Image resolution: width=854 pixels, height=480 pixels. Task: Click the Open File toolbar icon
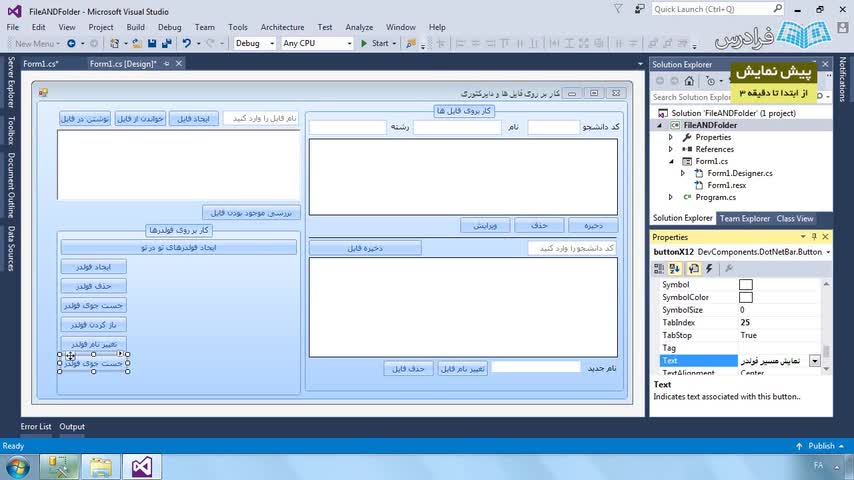click(137, 43)
